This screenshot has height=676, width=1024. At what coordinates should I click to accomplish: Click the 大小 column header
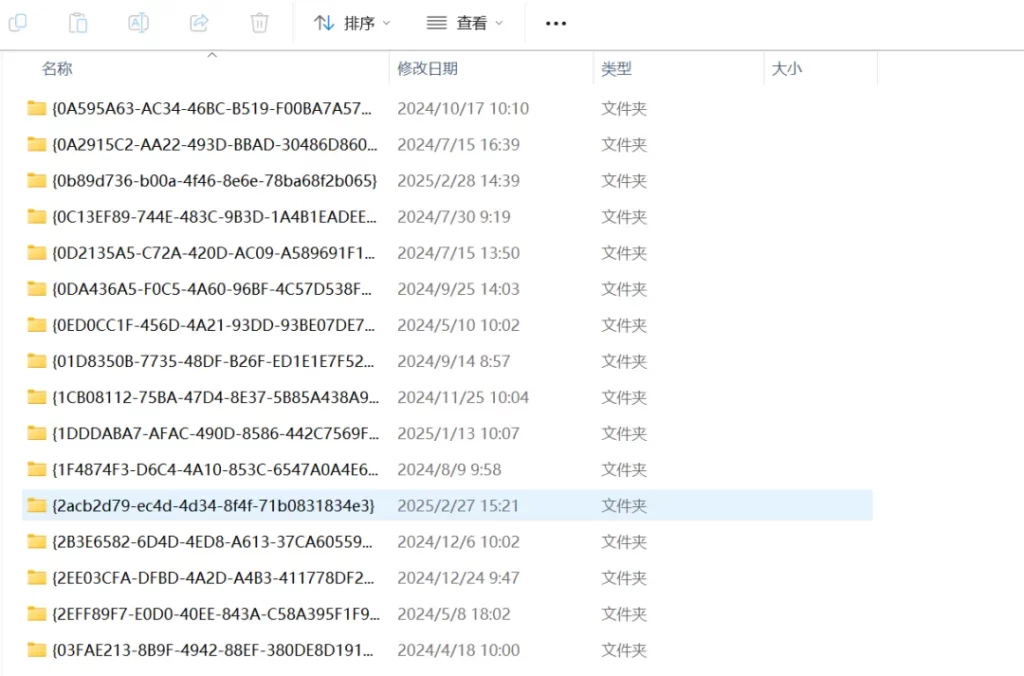point(787,69)
